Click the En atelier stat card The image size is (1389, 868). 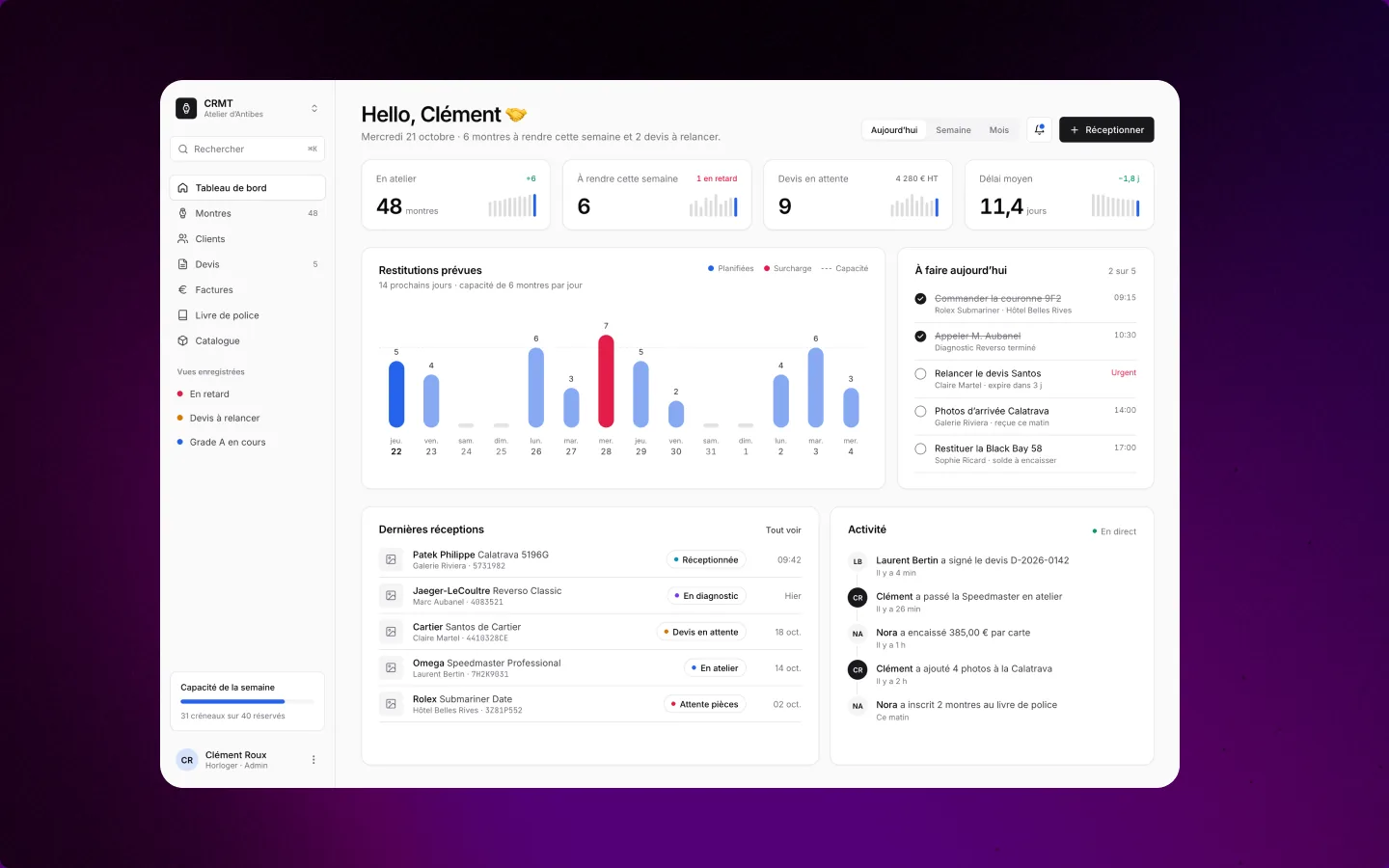coord(456,195)
